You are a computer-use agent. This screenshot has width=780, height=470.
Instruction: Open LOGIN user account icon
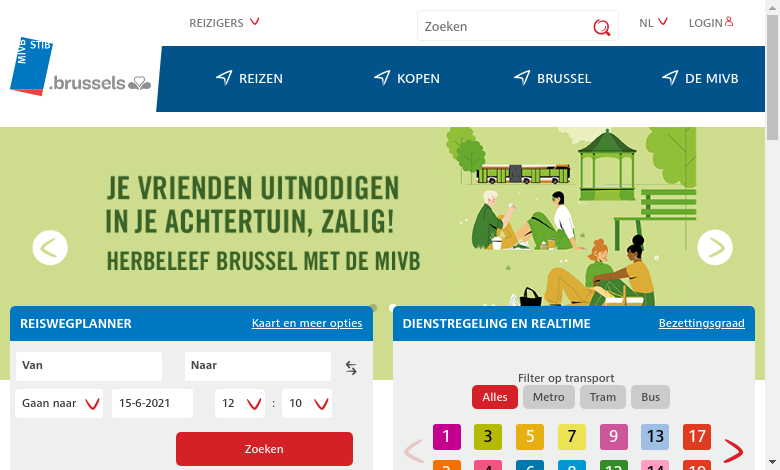(x=729, y=21)
